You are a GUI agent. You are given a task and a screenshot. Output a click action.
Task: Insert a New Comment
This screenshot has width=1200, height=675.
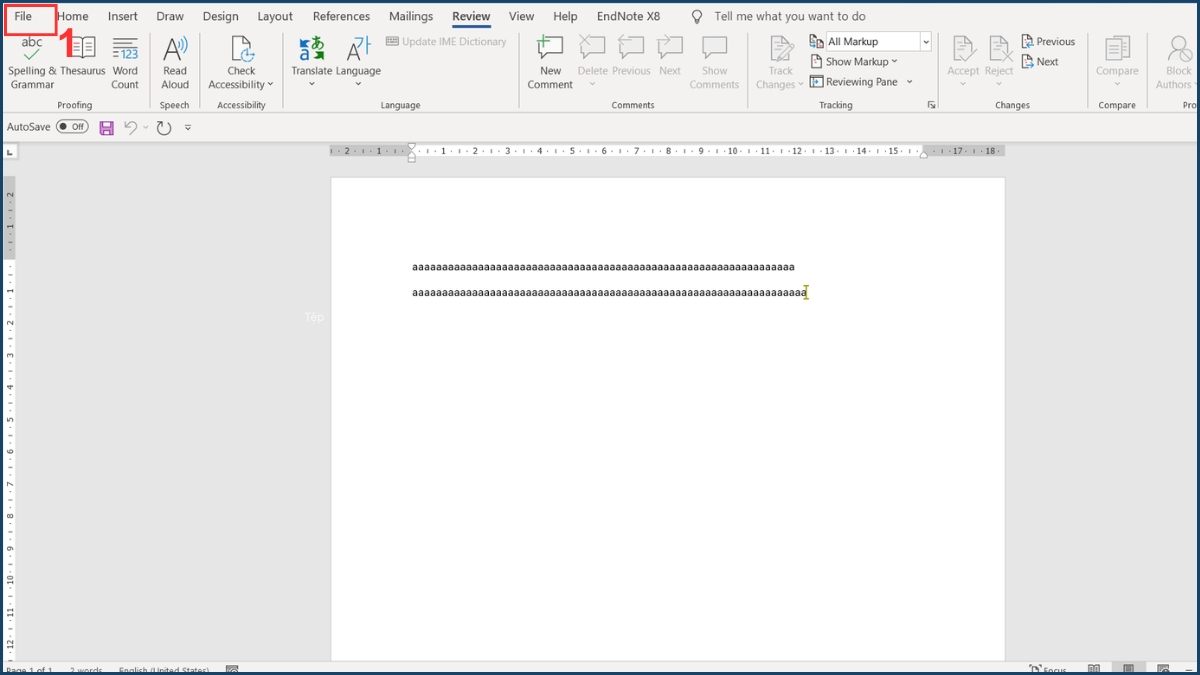point(549,62)
